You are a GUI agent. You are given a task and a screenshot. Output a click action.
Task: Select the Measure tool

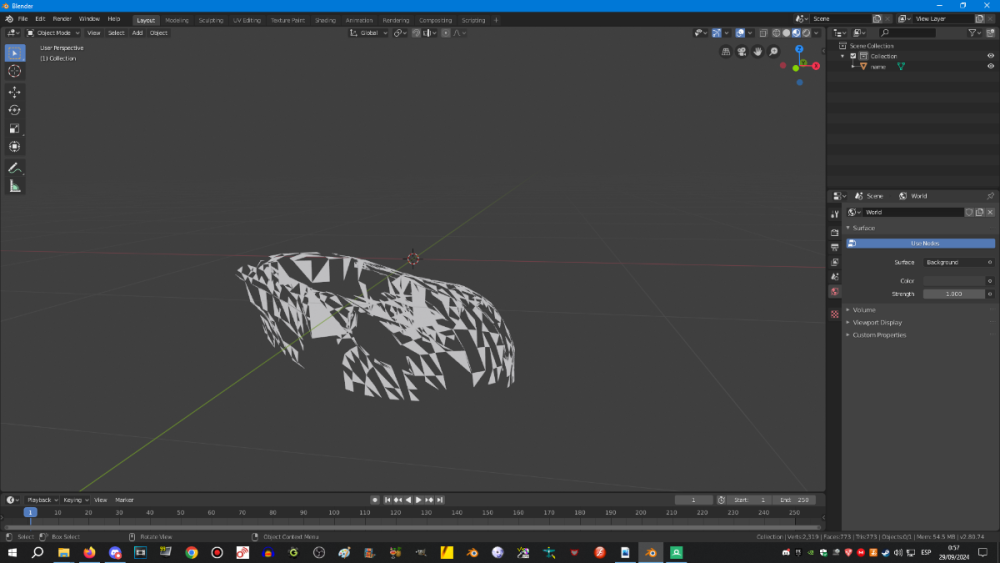coord(14,186)
